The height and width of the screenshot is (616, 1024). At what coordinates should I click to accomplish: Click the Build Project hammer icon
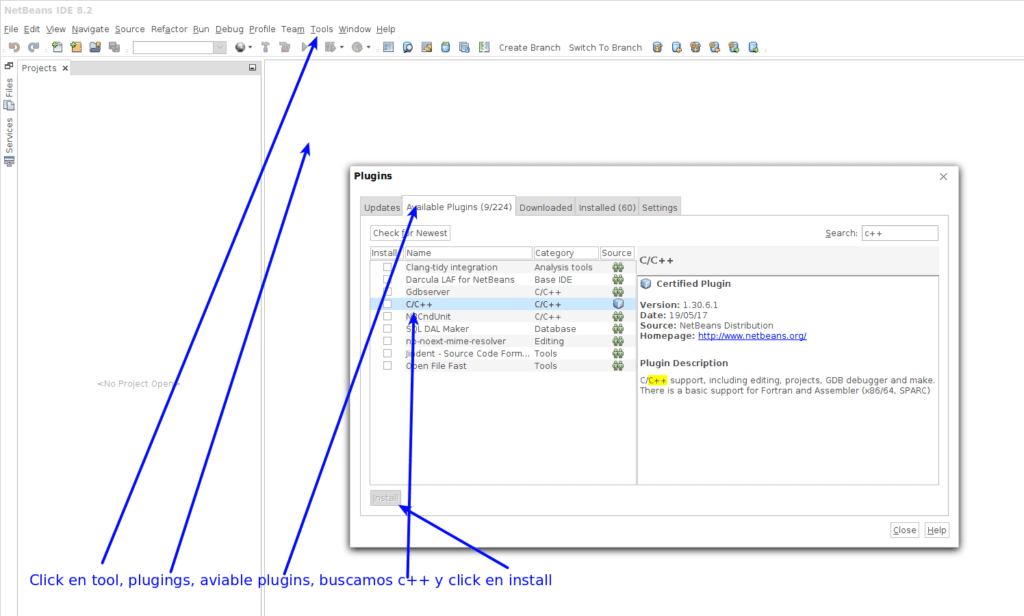click(x=265, y=47)
